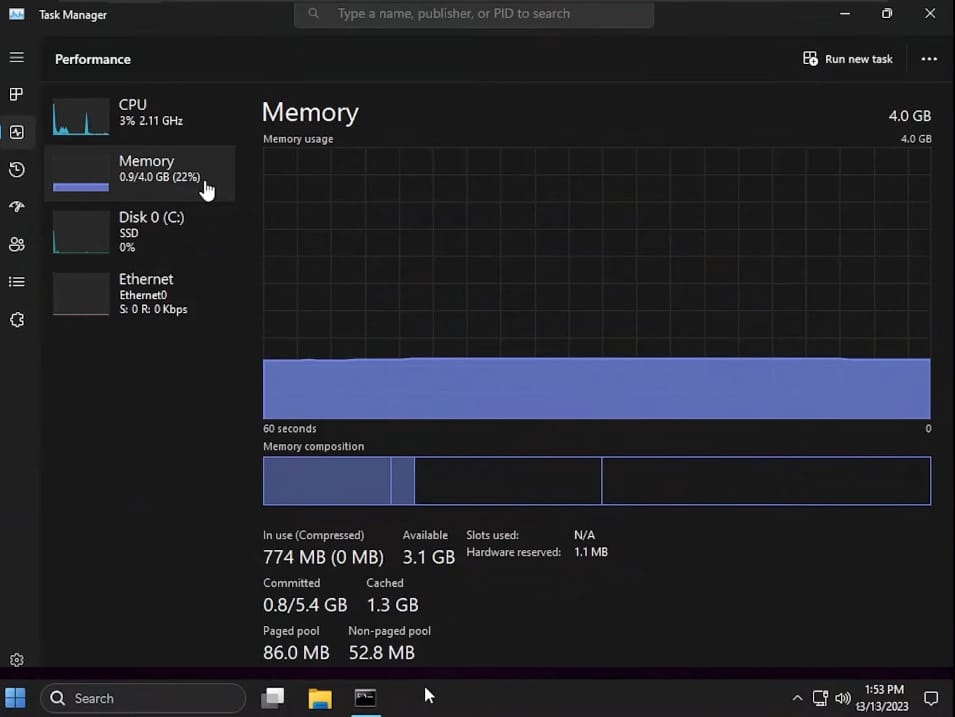Open the More options ellipsis menu
Viewport: 955px width, 717px height.
click(x=928, y=58)
